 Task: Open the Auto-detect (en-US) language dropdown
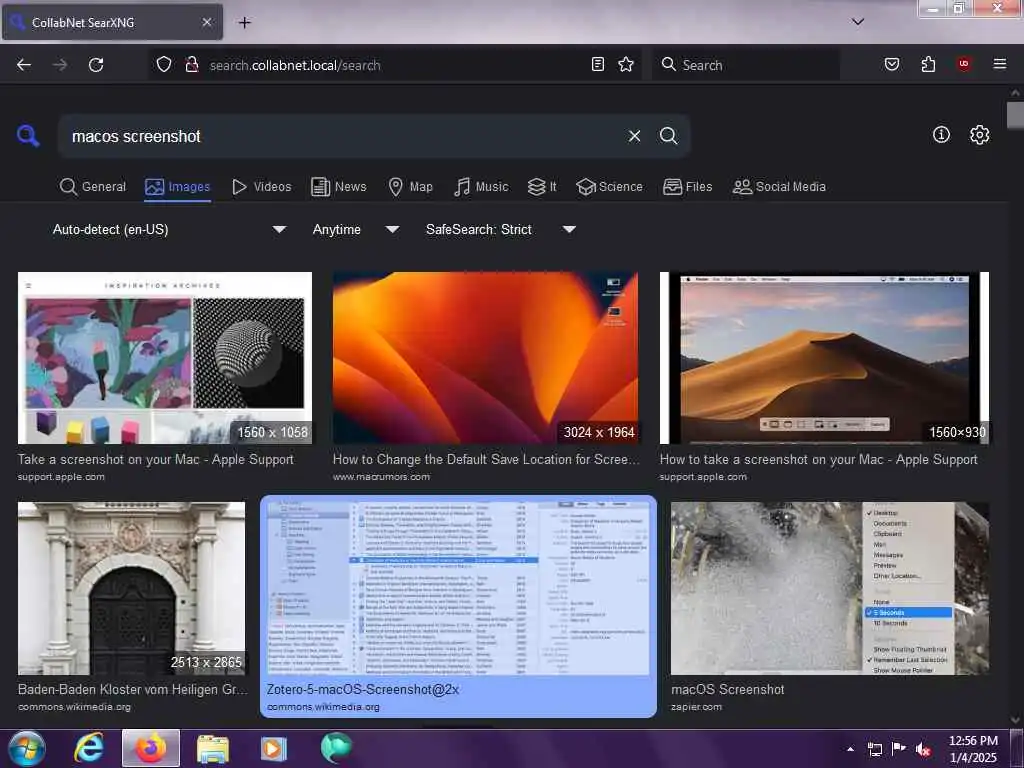[169, 229]
